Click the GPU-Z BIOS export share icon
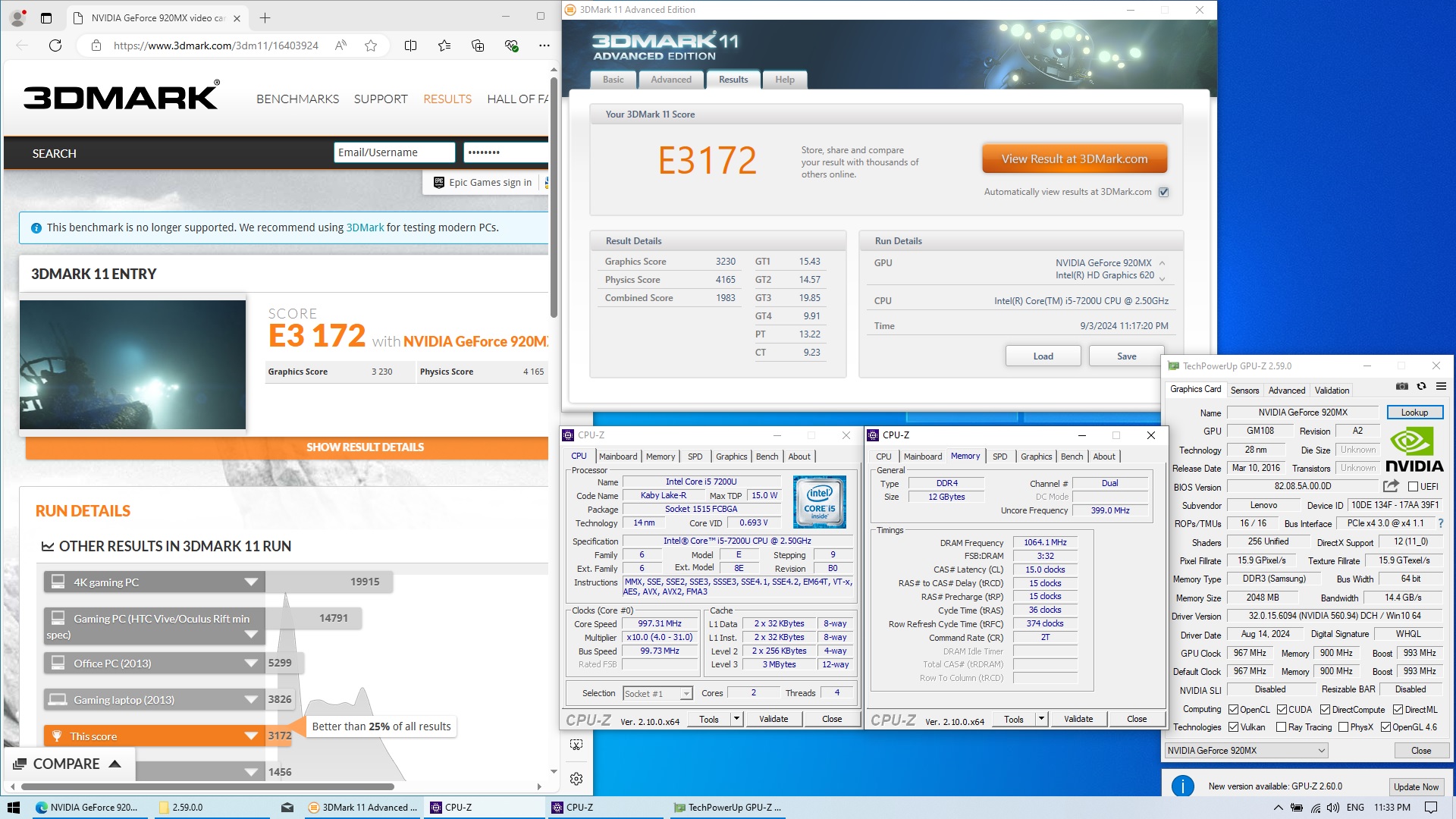The image size is (1456, 819). click(x=1391, y=486)
